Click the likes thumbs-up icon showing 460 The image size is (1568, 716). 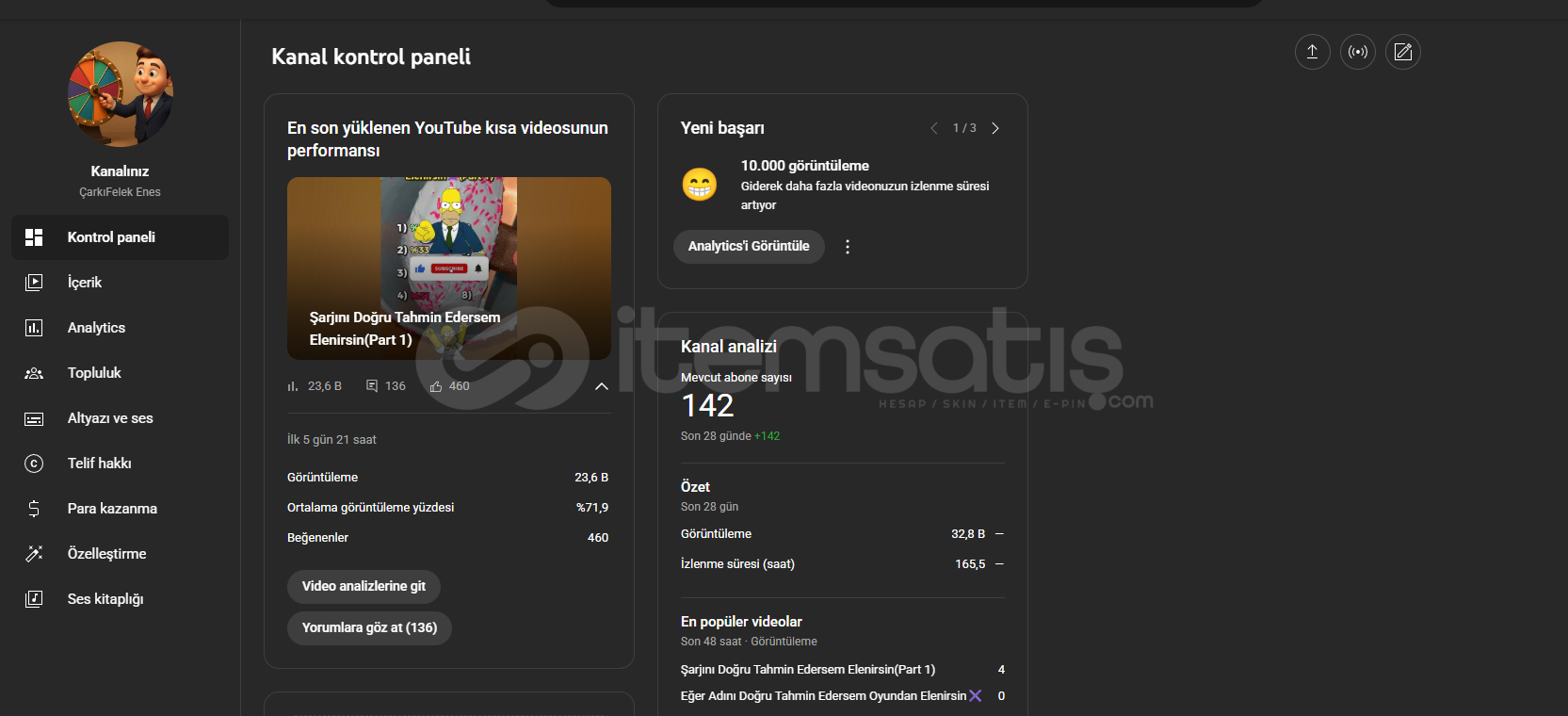coord(436,386)
